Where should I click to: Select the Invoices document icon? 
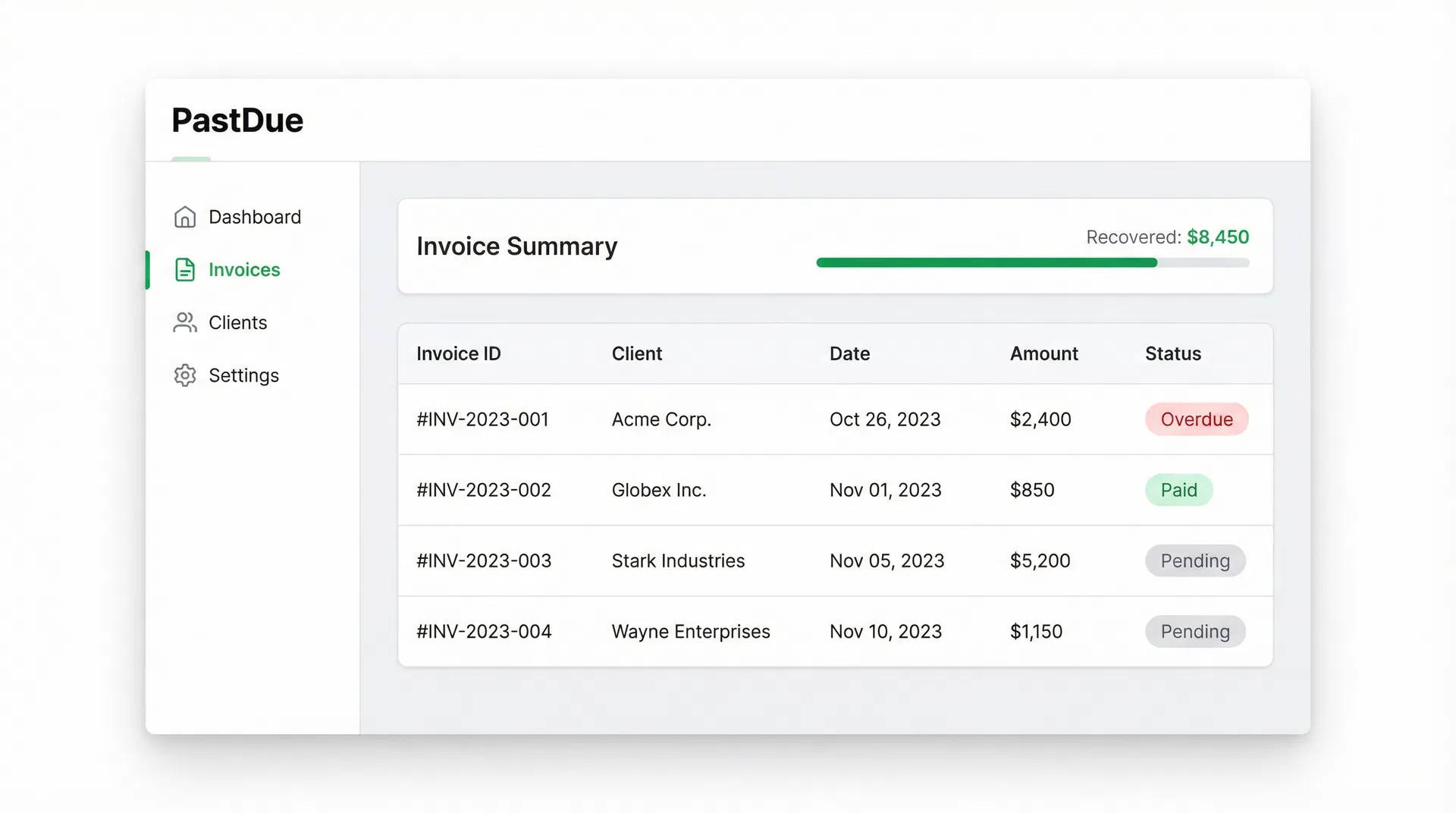[184, 269]
